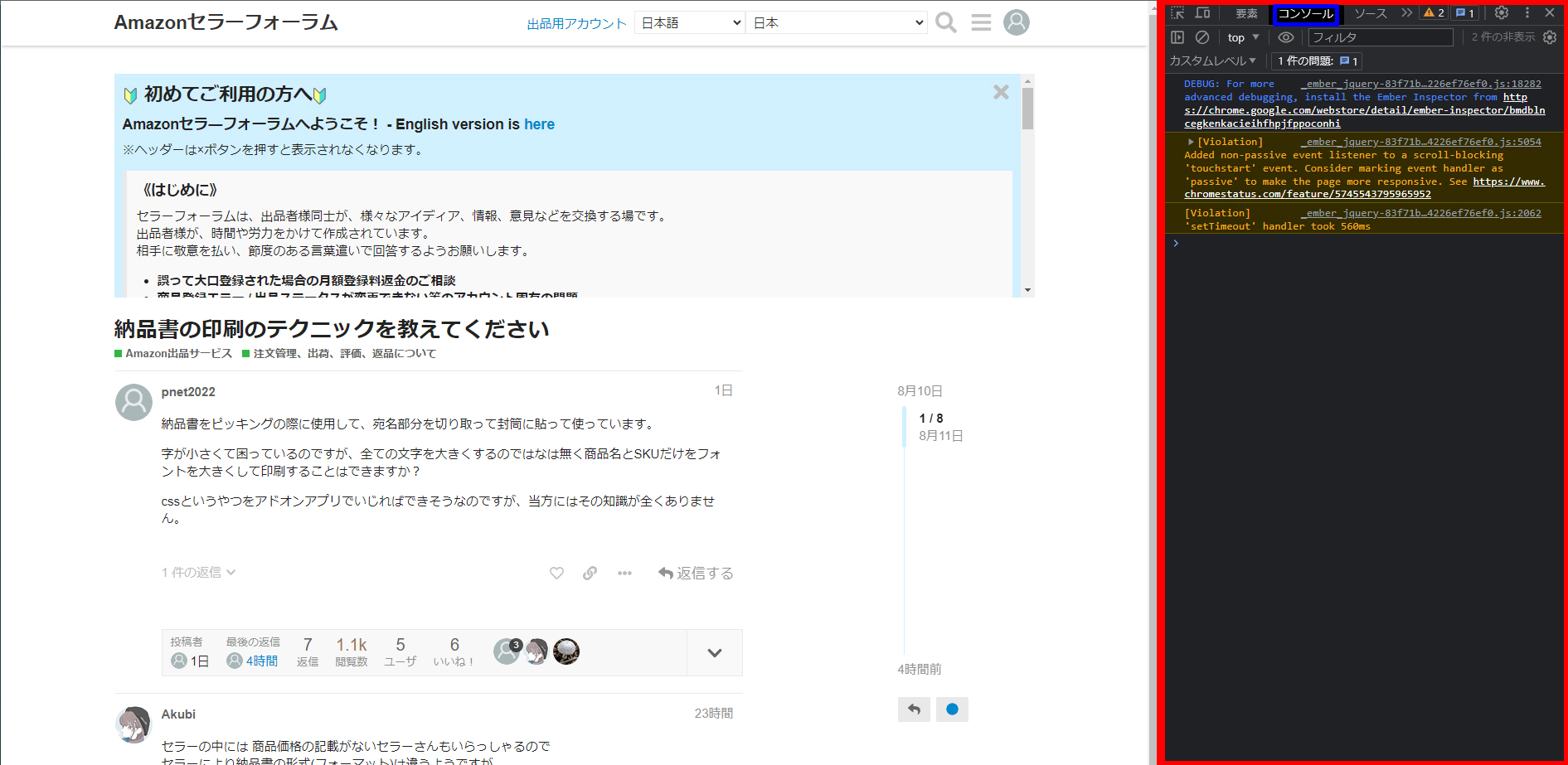This screenshot has height=765, width=1568.
Task: Click the issues counter badge next to warnings
Action: 1465,12
